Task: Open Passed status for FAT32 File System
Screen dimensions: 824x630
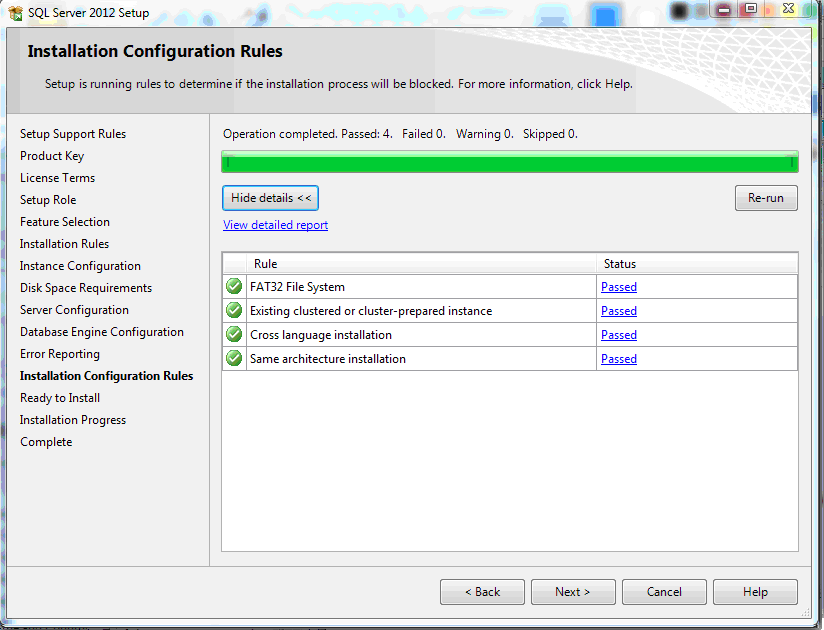Action: click(x=618, y=287)
